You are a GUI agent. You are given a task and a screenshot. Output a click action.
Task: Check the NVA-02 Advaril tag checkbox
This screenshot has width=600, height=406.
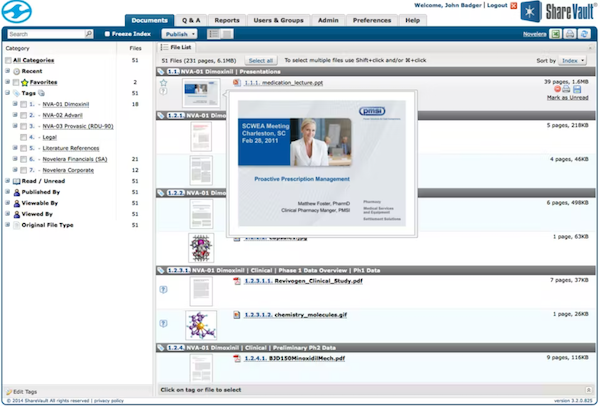point(23,115)
